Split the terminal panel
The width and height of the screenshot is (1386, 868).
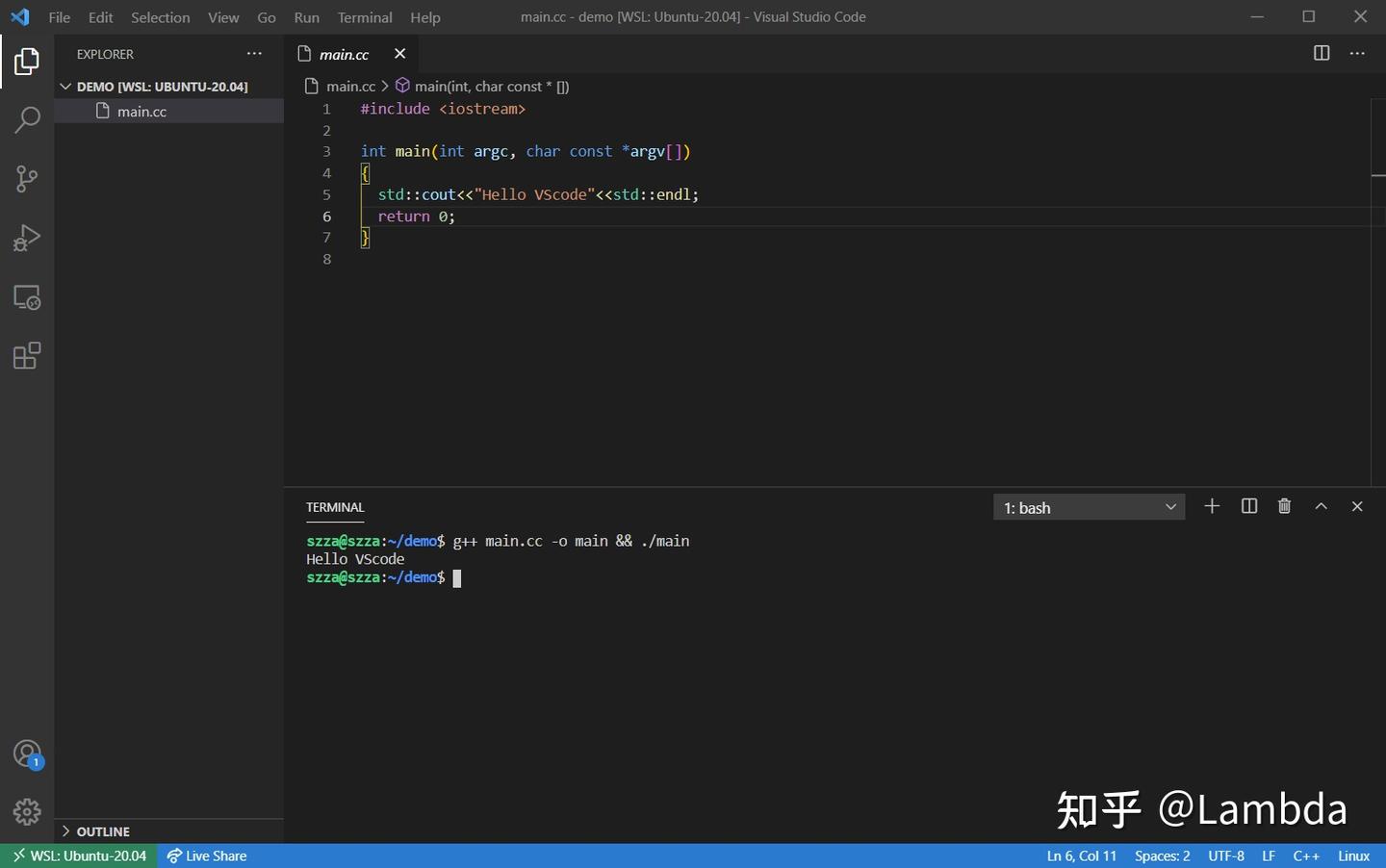click(1248, 505)
